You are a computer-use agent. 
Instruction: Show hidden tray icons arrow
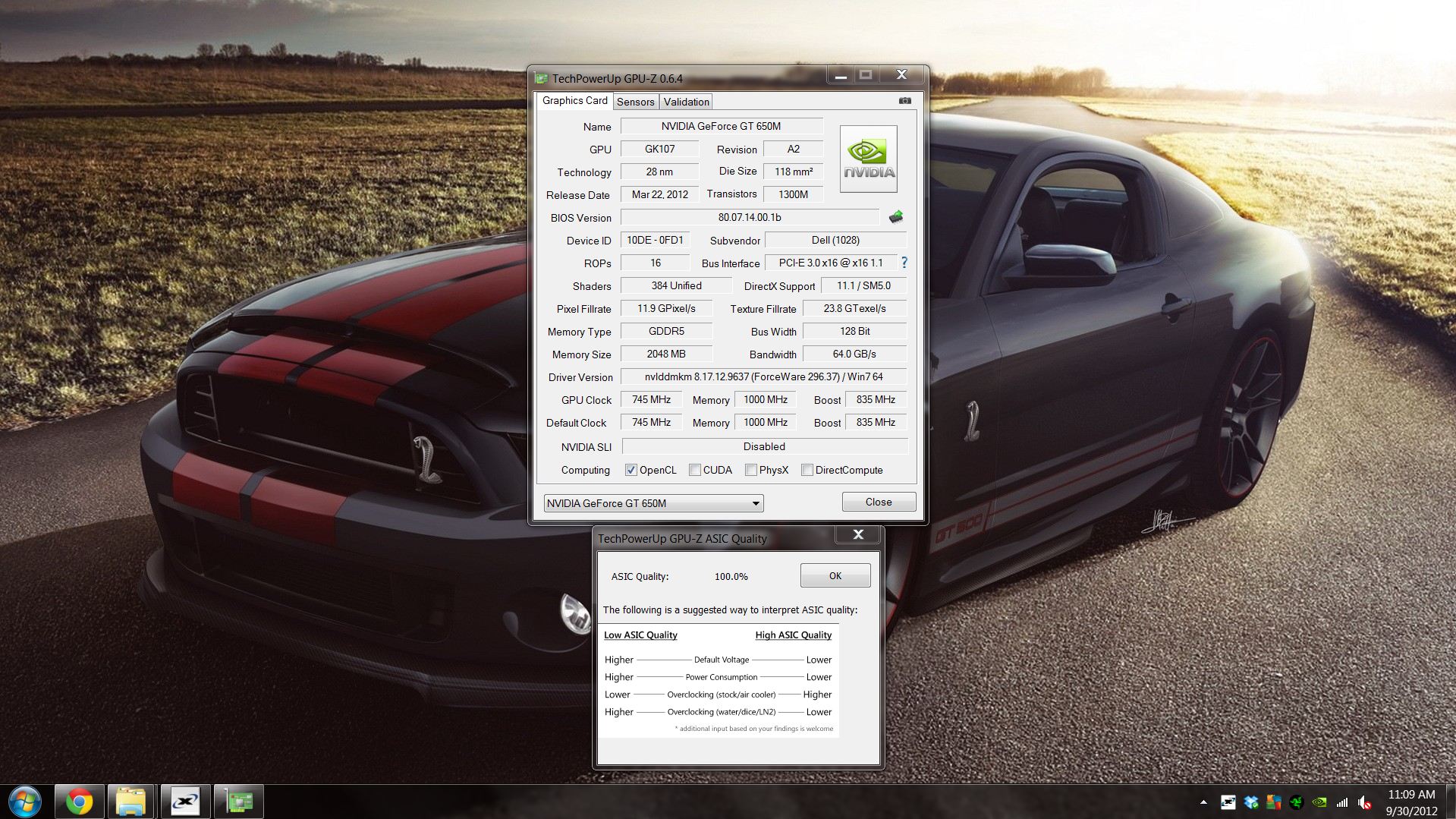pyautogui.click(x=1203, y=802)
